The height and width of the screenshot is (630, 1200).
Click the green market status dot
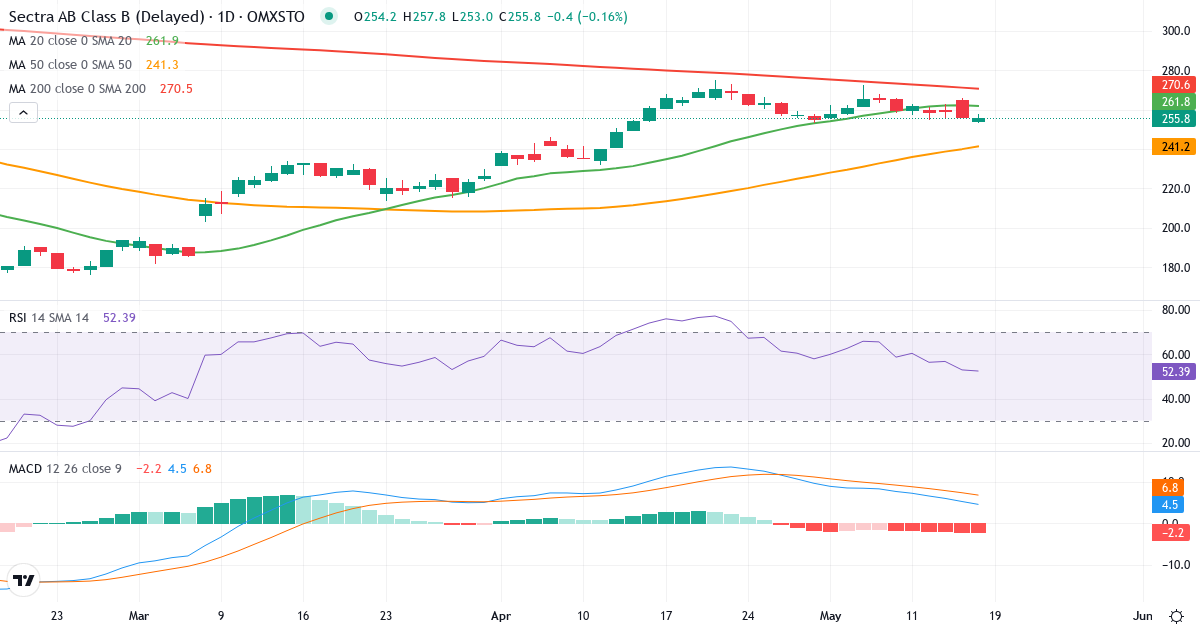330,16
